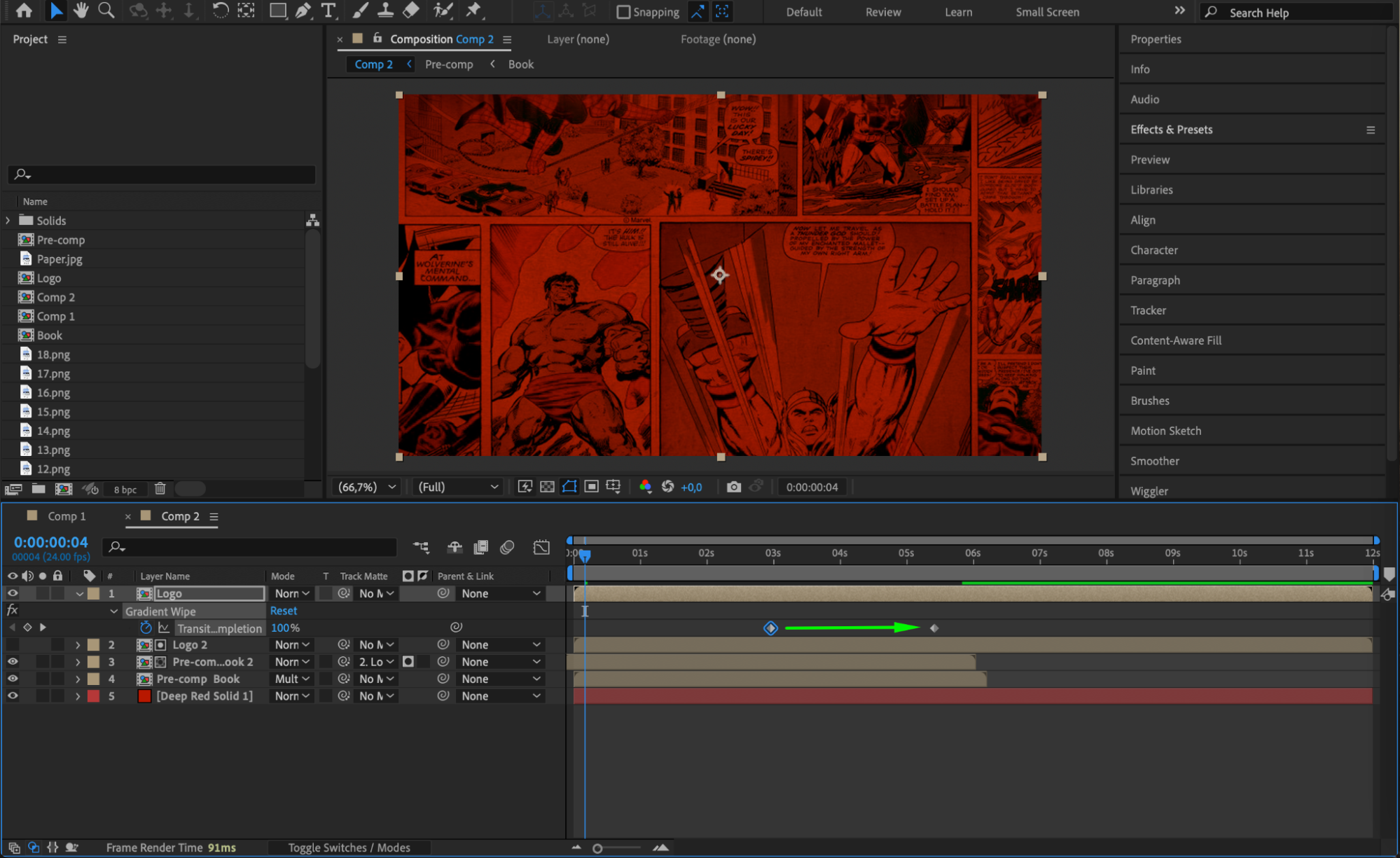This screenshot has height=858, width=1400.
Task: Hide the Deep Red Solid 1 layer
Action: (x=13, y=696)
